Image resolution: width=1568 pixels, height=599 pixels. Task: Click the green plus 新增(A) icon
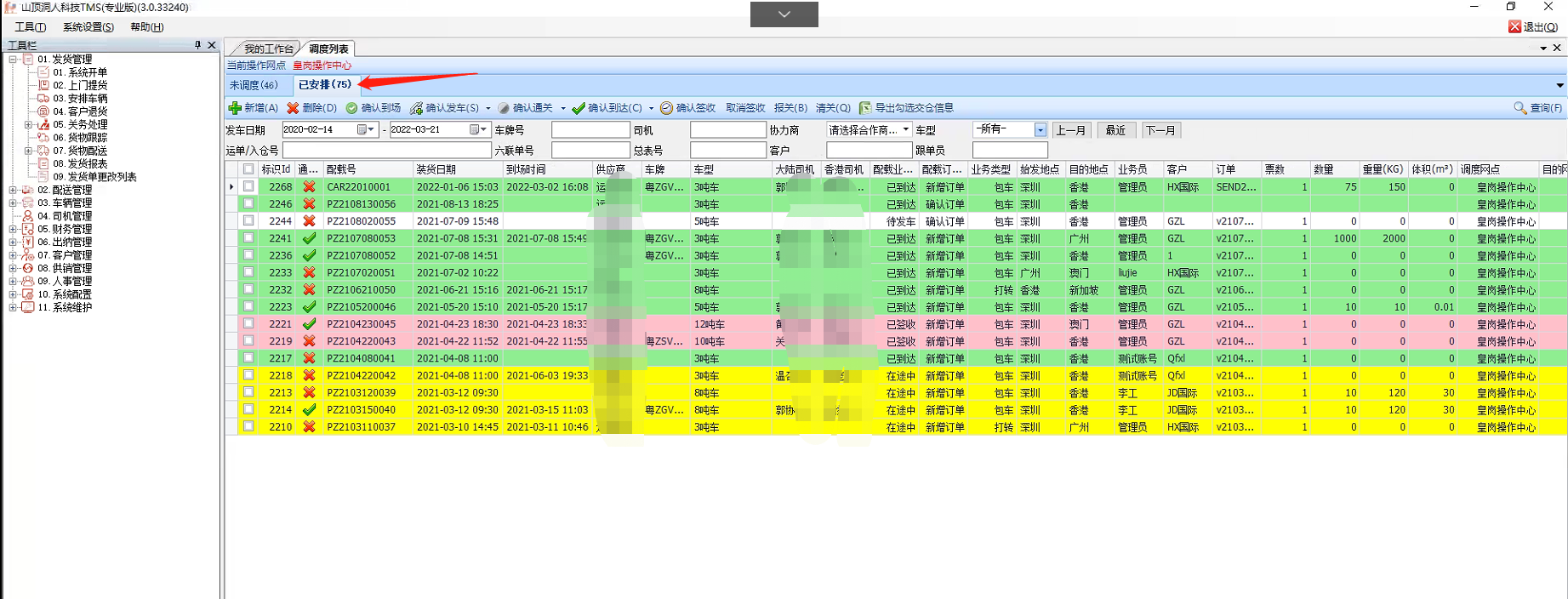(235, 108)
